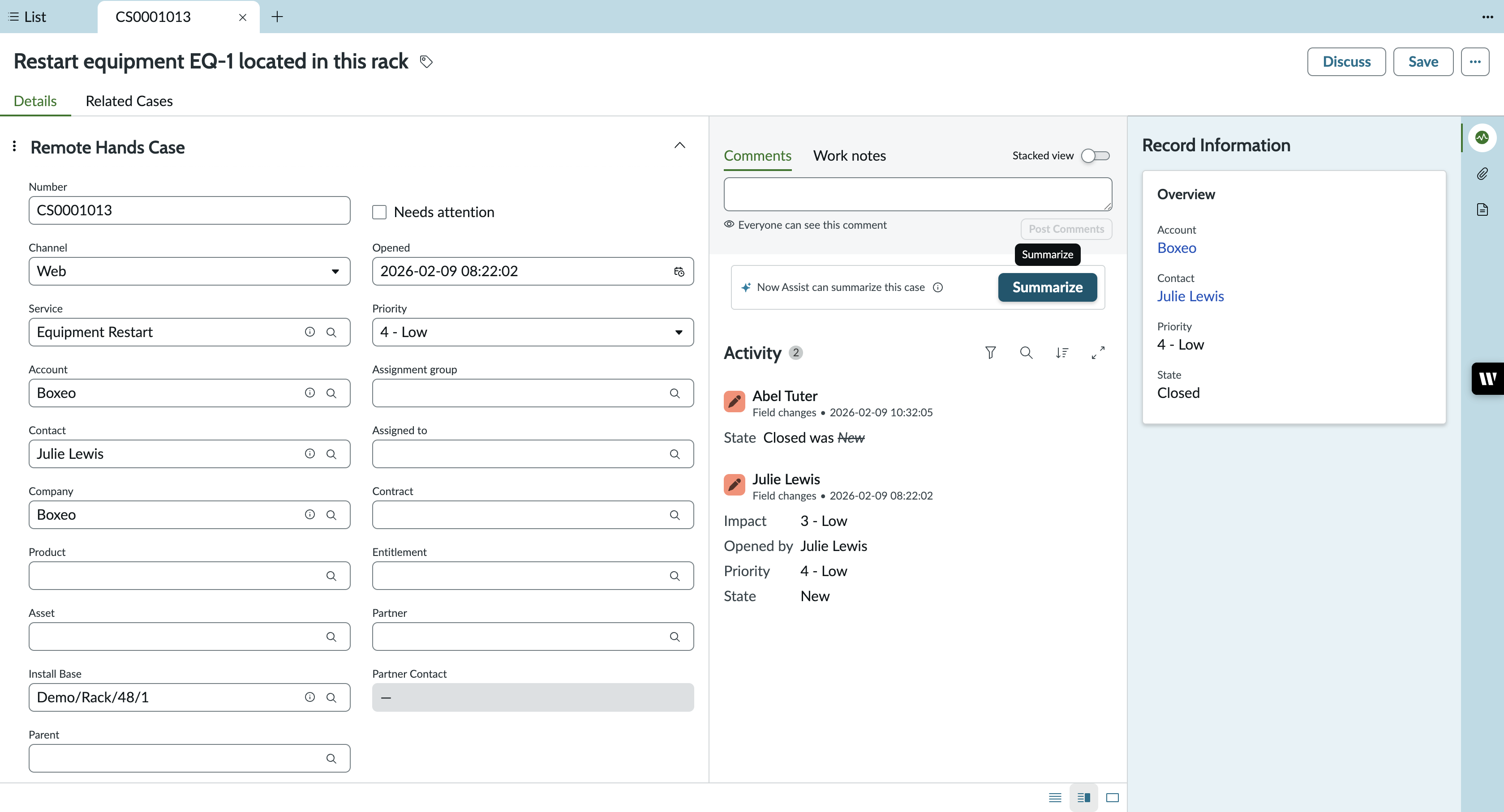Open the Priority dropdown
Viewport: 1504px width, 812px height.
[x=533, y=332]
